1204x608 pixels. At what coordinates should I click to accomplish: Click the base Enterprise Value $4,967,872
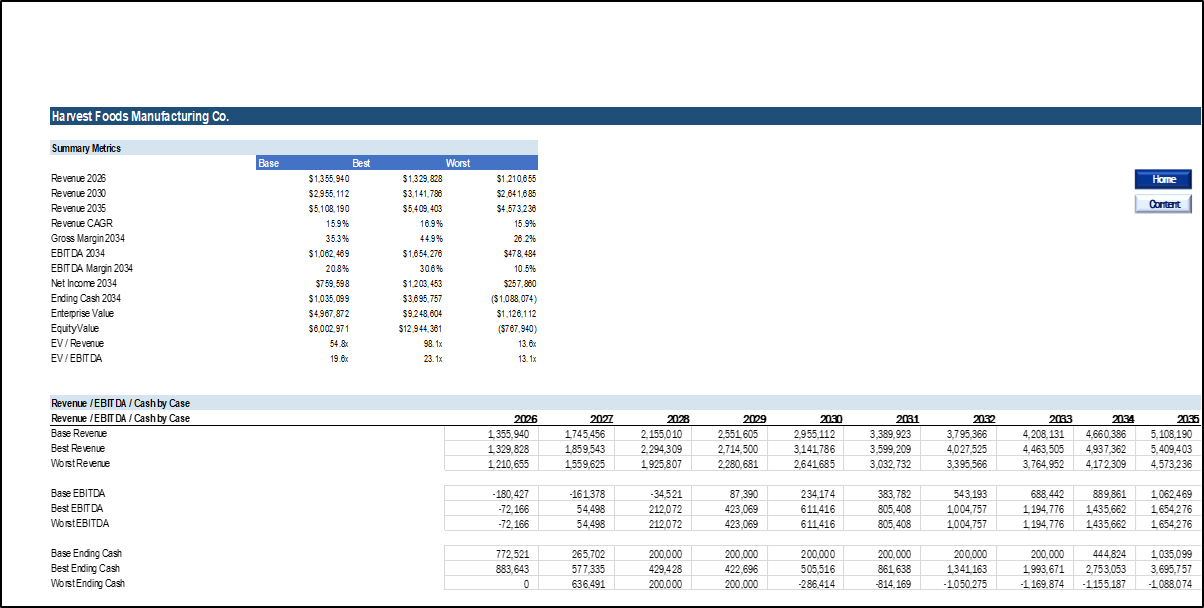[x=328, y=313]
